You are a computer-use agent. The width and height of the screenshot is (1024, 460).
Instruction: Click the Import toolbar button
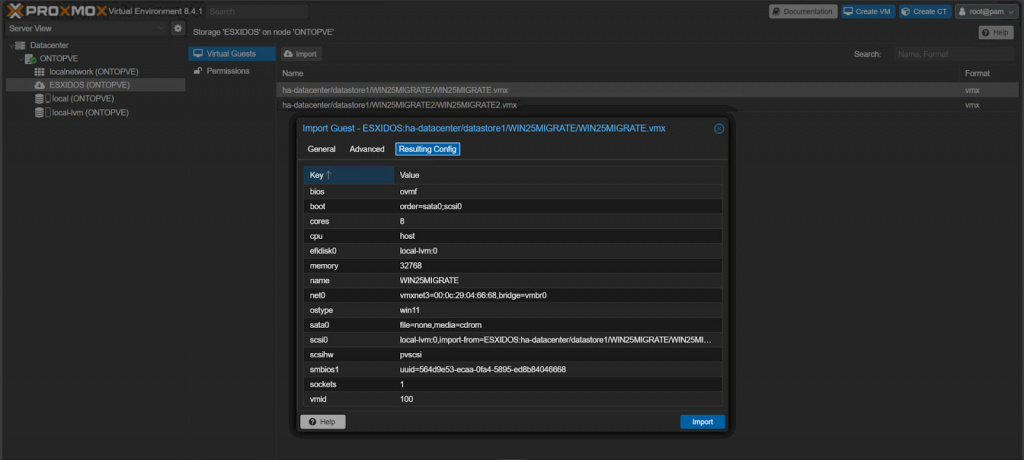pyautogui.click(x=300, y=54)
